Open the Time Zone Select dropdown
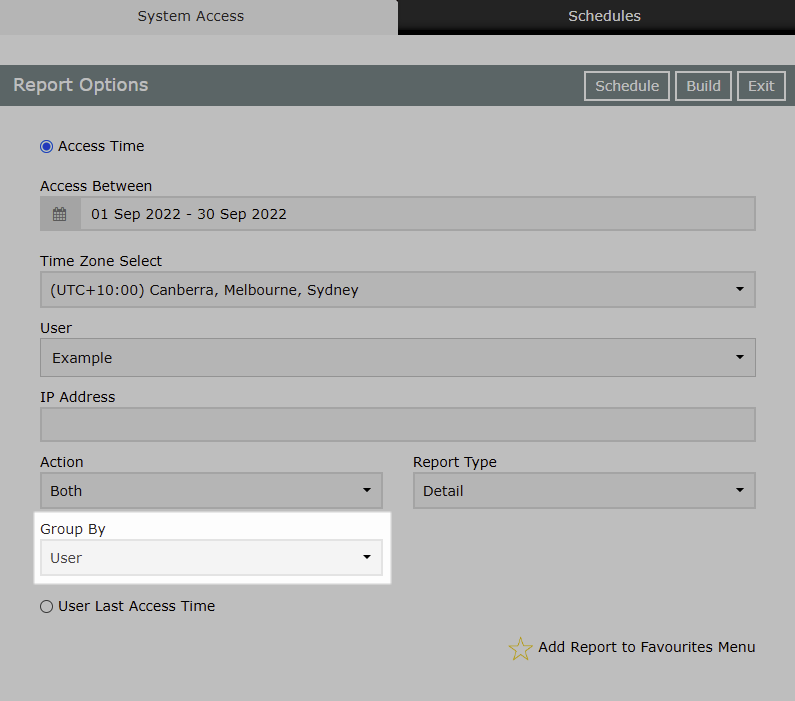 pos(398,289)
